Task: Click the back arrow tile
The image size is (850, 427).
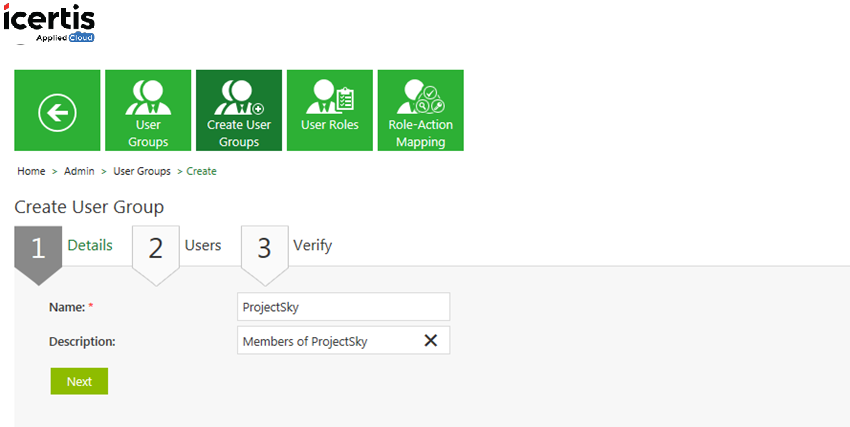Action: 57,110
